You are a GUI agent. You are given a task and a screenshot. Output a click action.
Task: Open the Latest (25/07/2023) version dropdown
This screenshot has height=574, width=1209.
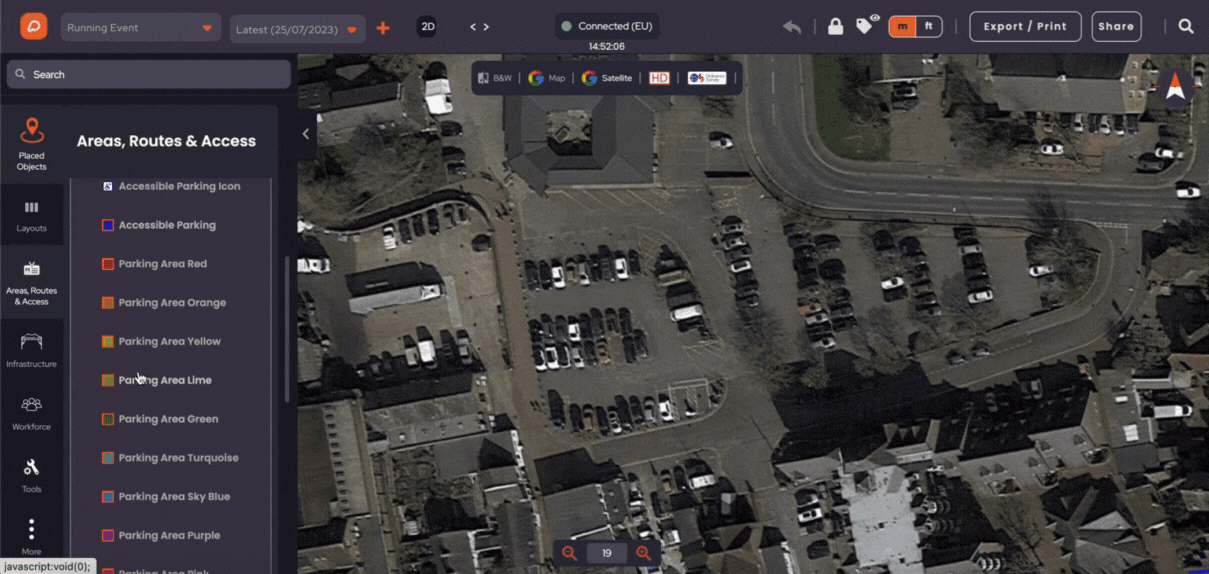pyautogui.click(x=297, y=29)
